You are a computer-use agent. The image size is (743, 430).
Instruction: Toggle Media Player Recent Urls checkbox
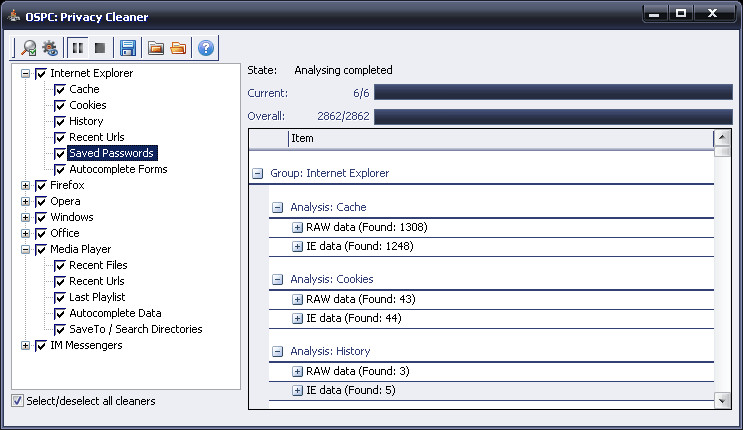[x=60, y=282]
